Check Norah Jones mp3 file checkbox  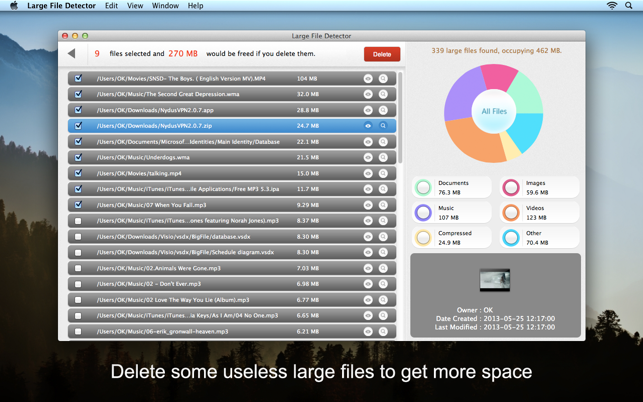78,221
